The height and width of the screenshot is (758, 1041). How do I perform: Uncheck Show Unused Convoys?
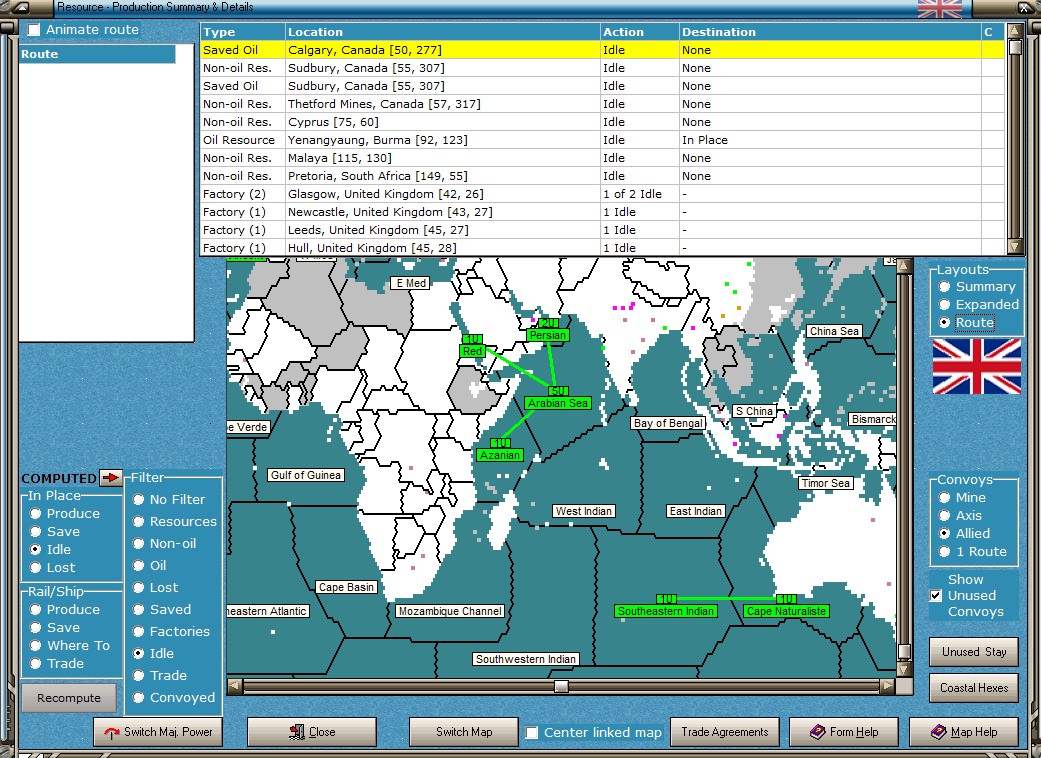coord(935,595)
